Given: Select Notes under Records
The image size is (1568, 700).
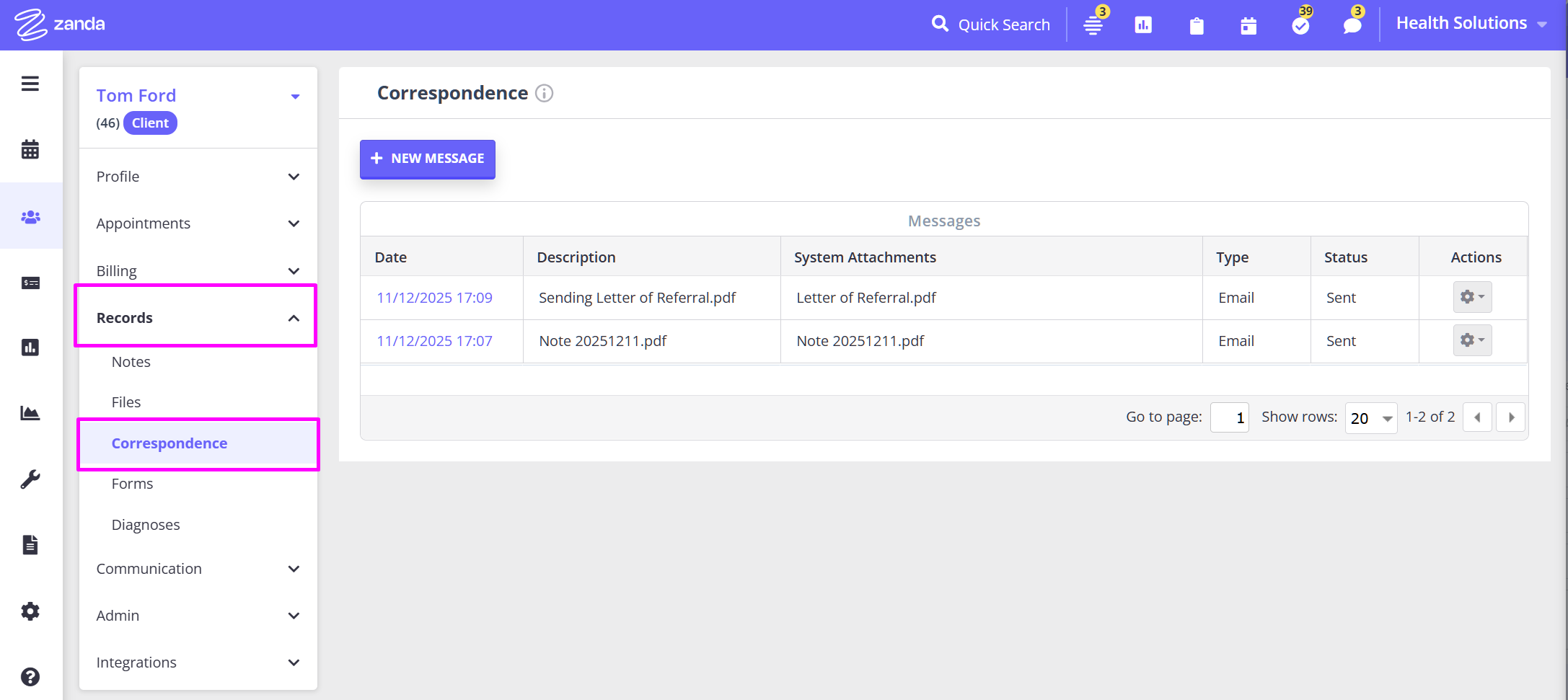Looking at the screenshot, I should tap(131, 362).
